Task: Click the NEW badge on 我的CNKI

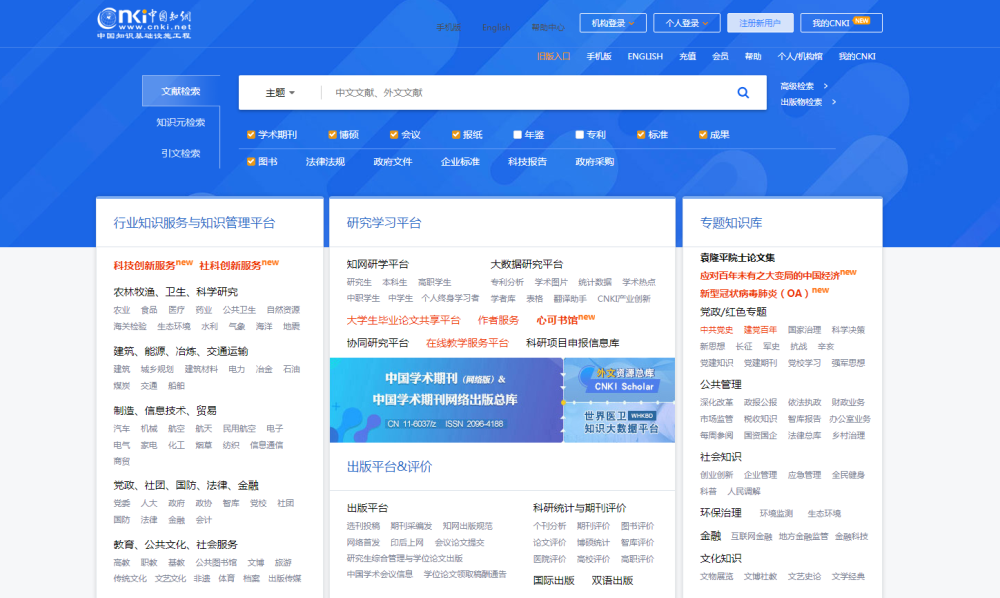Action: [x=862, y=20]
